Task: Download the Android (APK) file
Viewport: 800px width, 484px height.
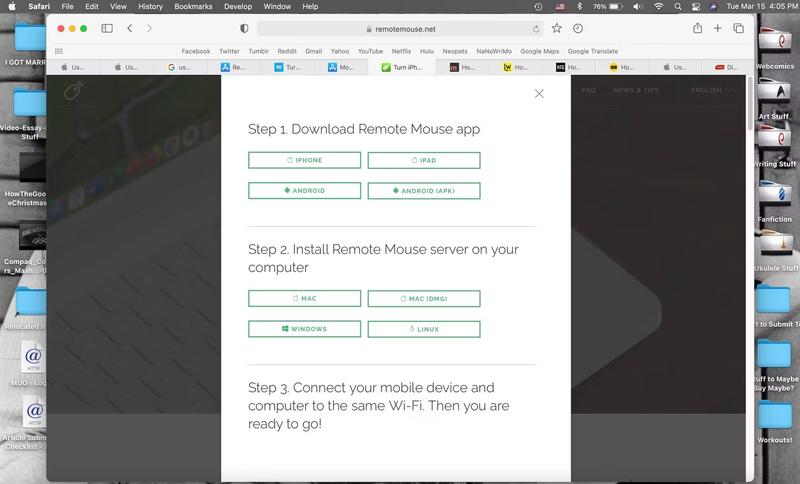Action: (x=424, y=191)
